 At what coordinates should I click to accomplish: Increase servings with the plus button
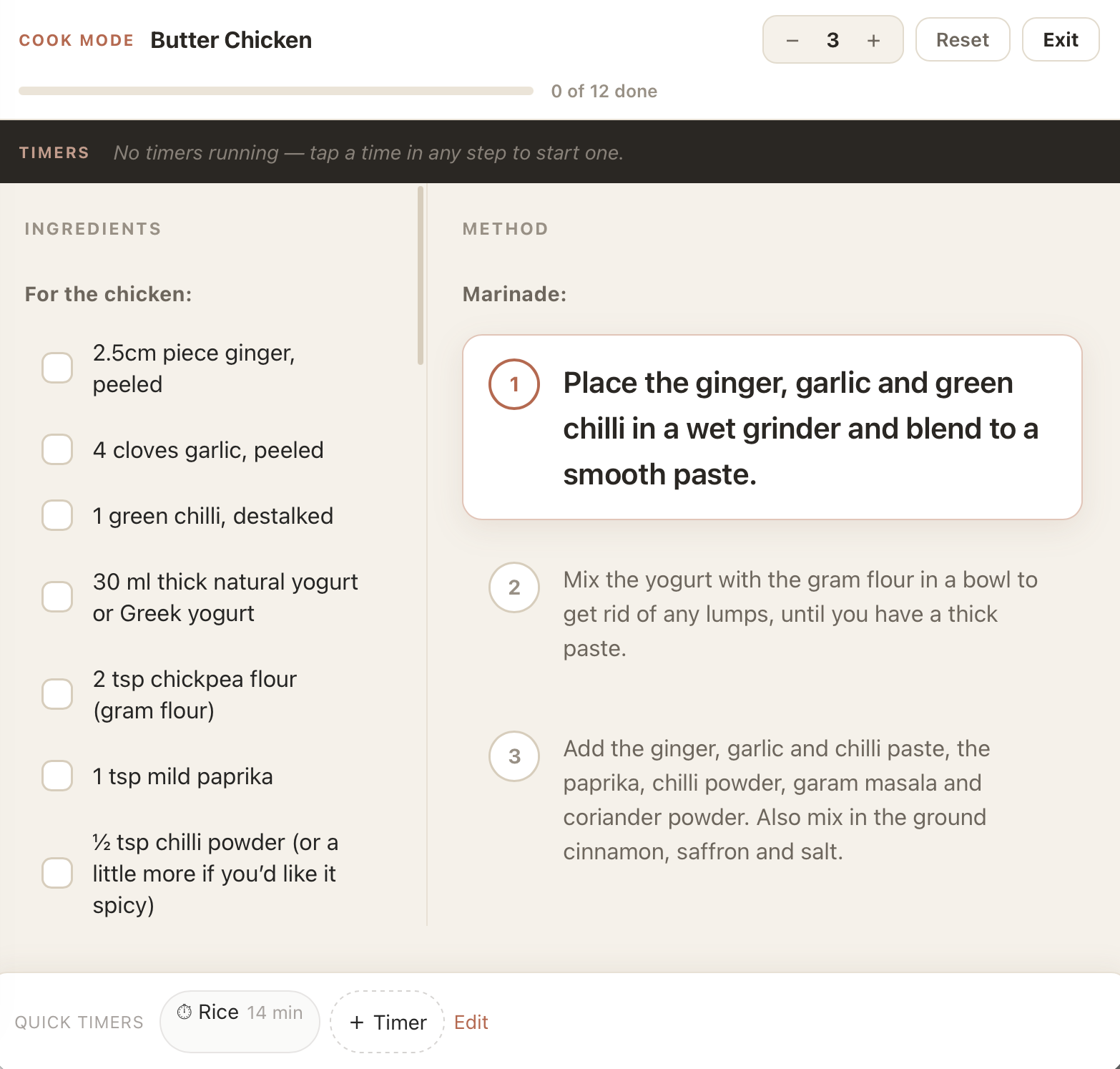tap(873, 40)
